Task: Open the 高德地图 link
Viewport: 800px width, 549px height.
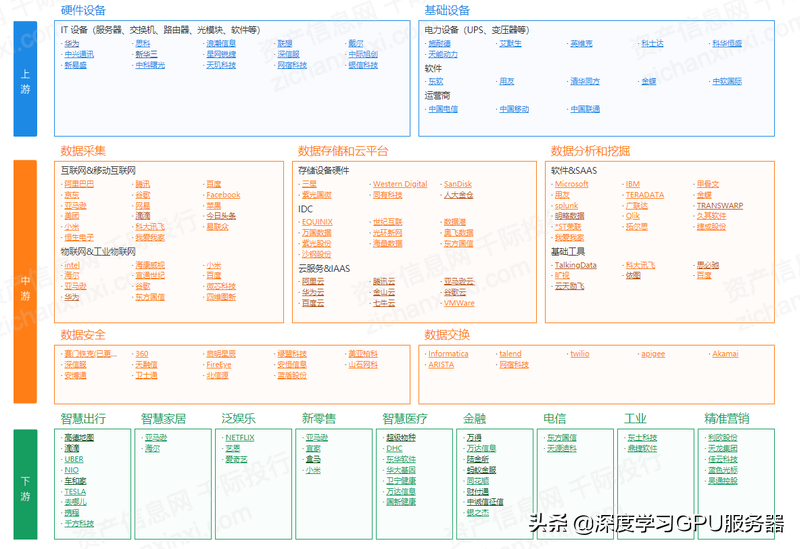Action: [x=79, y=437]
